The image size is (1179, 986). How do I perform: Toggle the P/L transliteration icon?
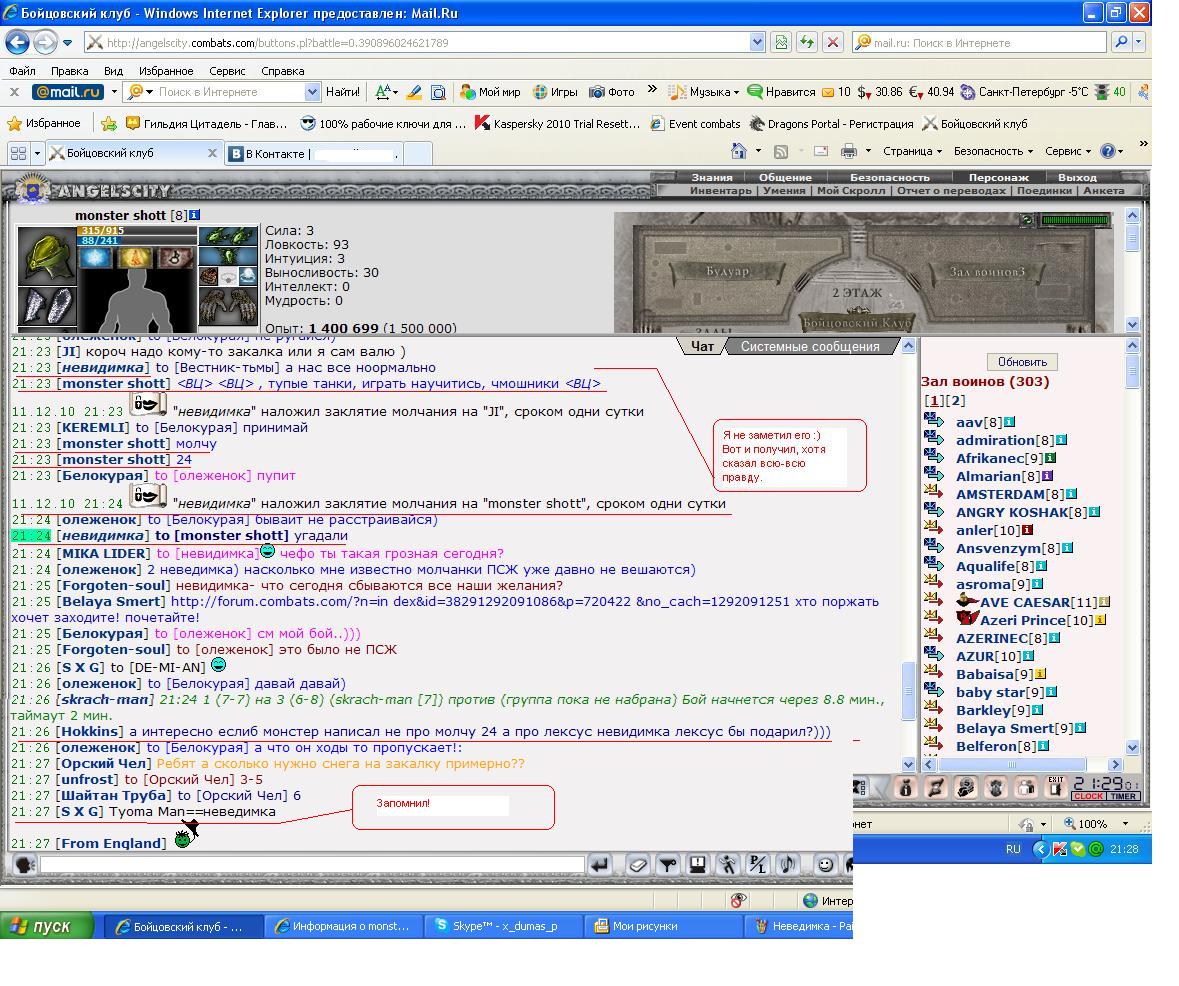point(758,865)
